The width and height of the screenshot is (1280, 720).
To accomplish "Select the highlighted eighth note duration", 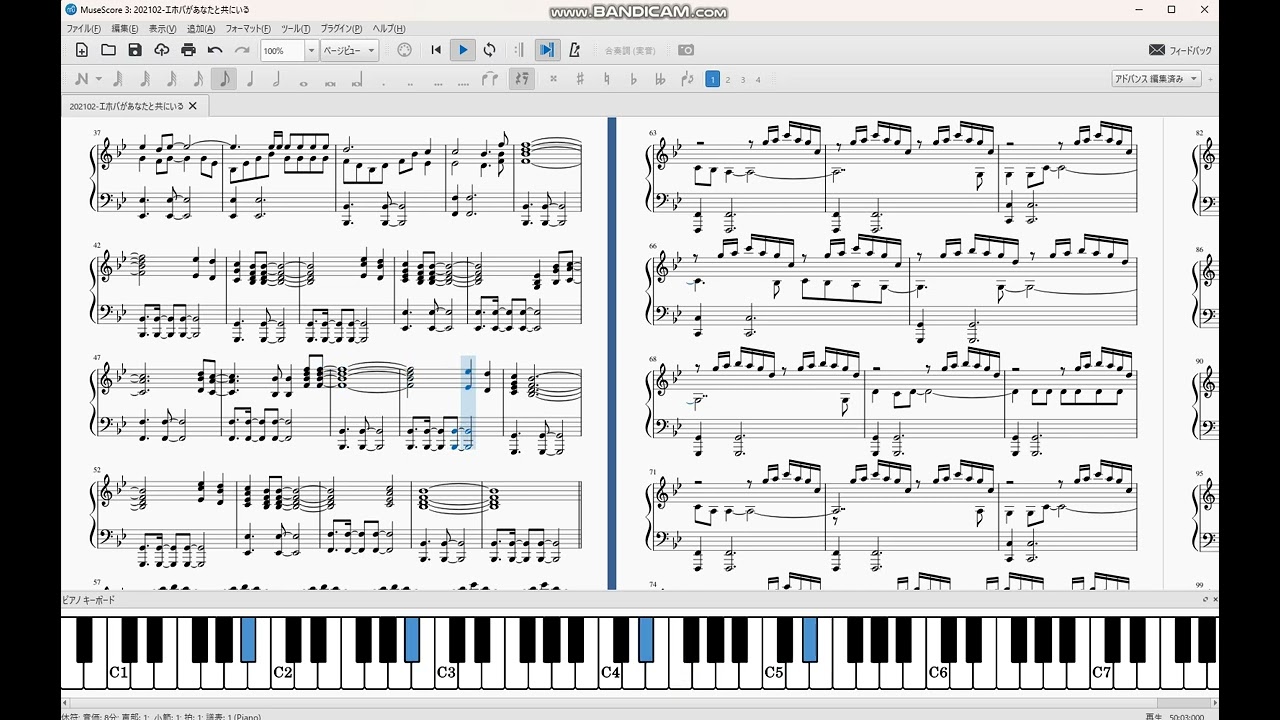I will [x=224, y=79].
